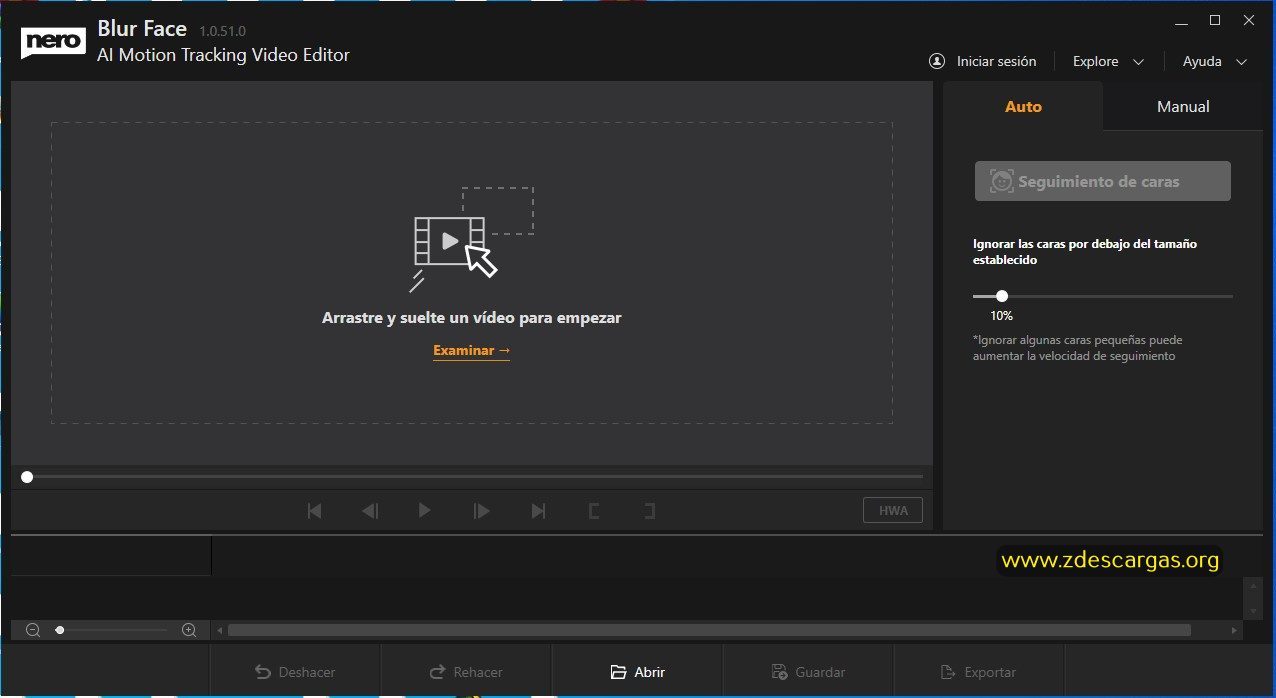Zoom out the timeline with minus magnifier
Image resolution: width=1276 pixels, height=698 pixels.
pos(33,630)
